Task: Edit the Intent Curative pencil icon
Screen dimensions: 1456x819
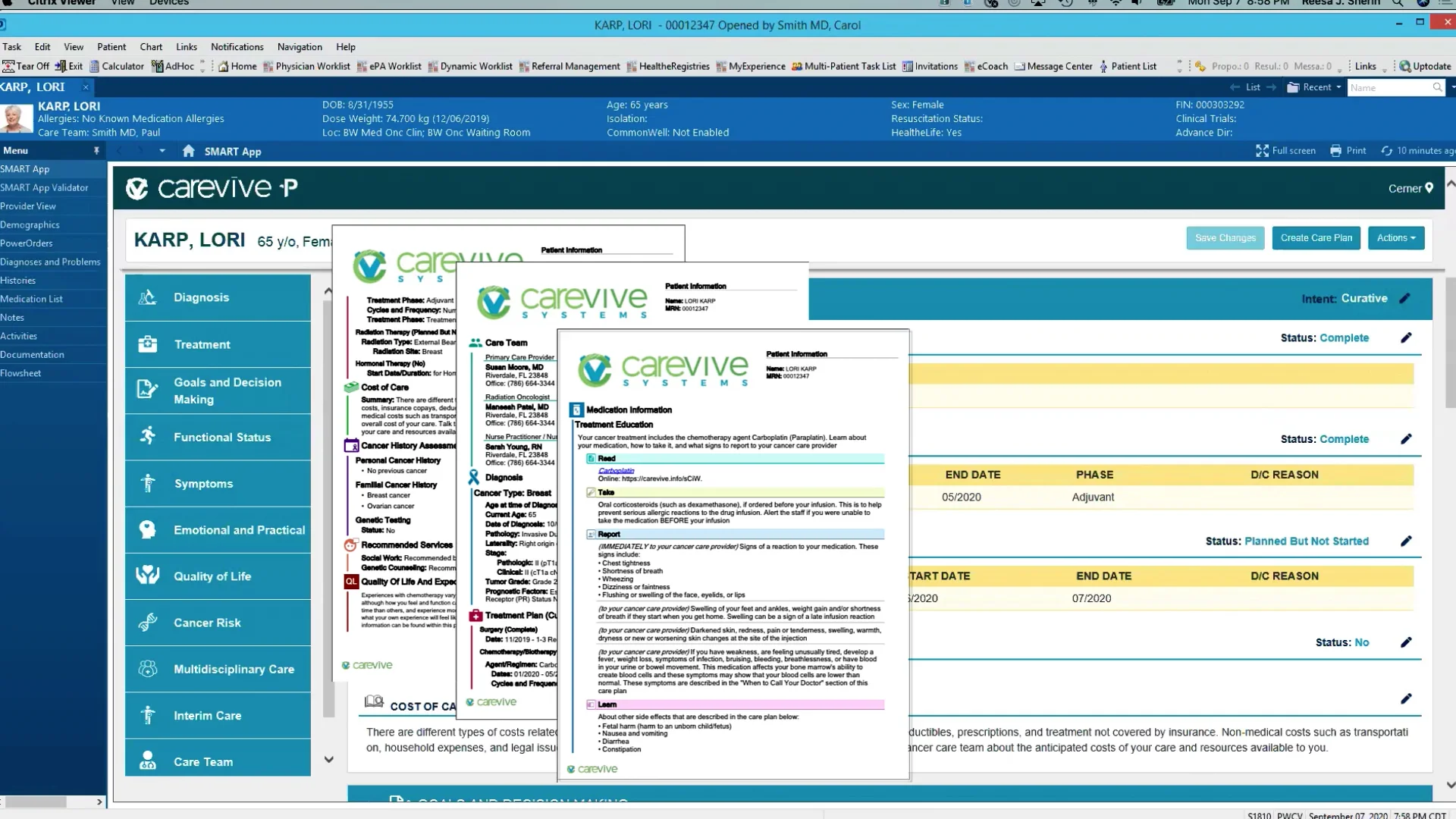Action: click(x=1404, y=298)
